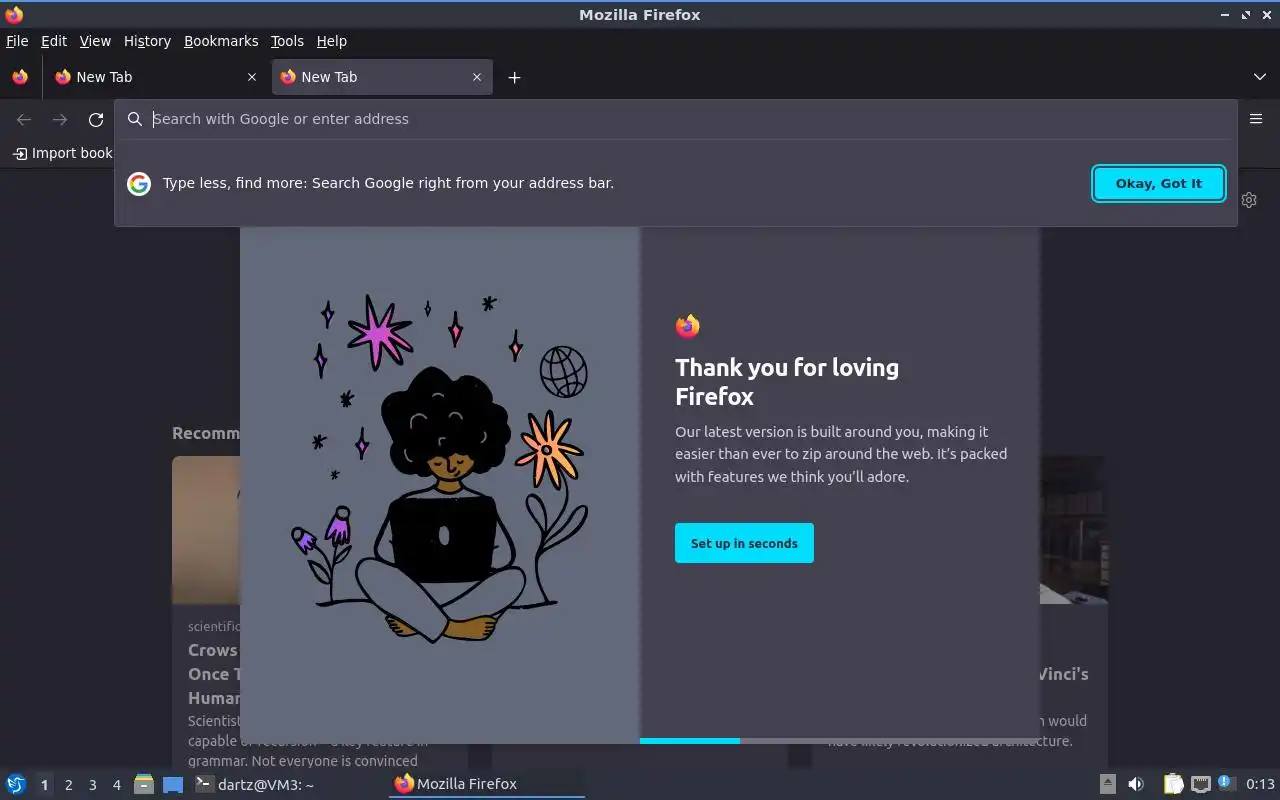The image size is (1280, 800).
Task: Close the second New Tab
Action: point(477,77)
